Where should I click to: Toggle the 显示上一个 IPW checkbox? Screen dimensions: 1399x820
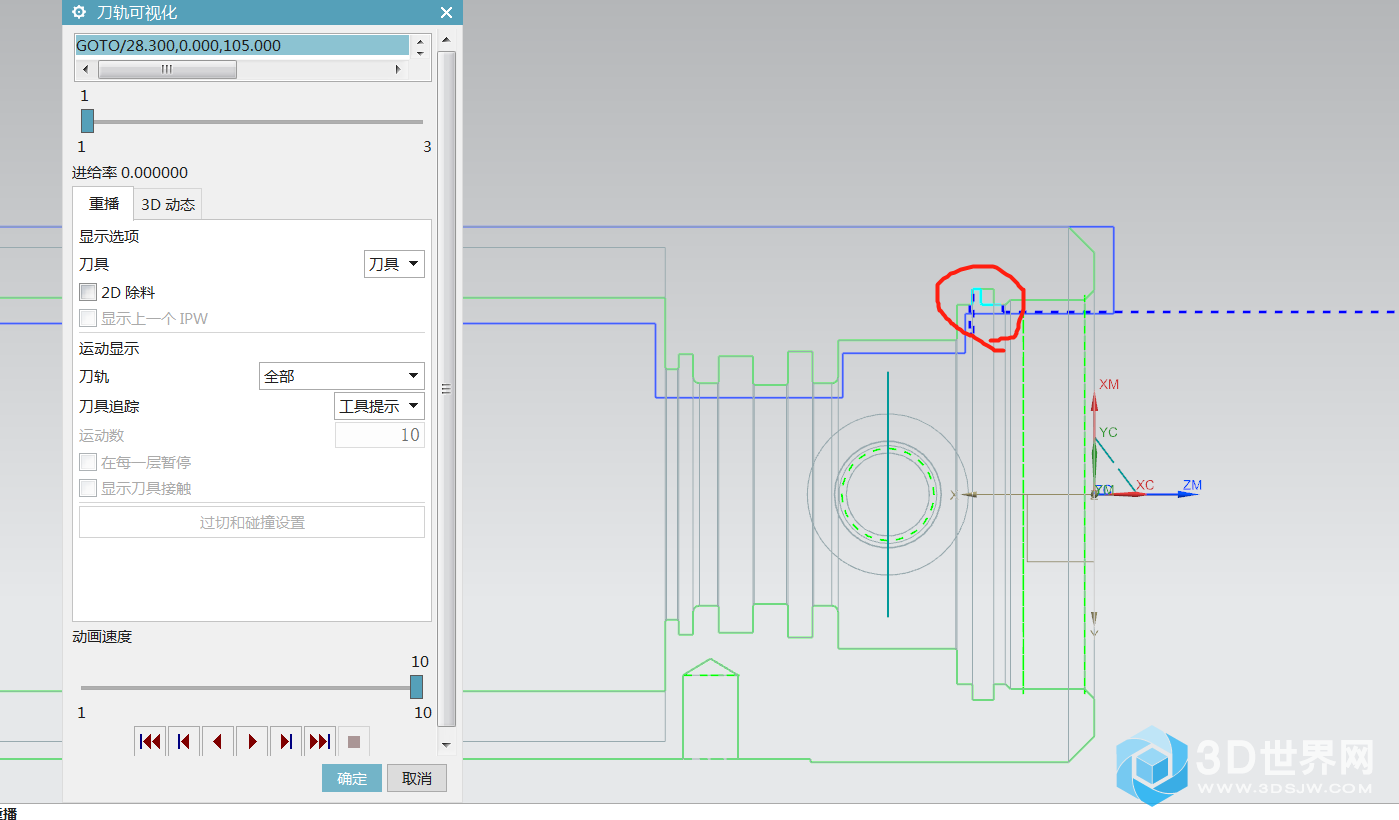pos(88,319)
